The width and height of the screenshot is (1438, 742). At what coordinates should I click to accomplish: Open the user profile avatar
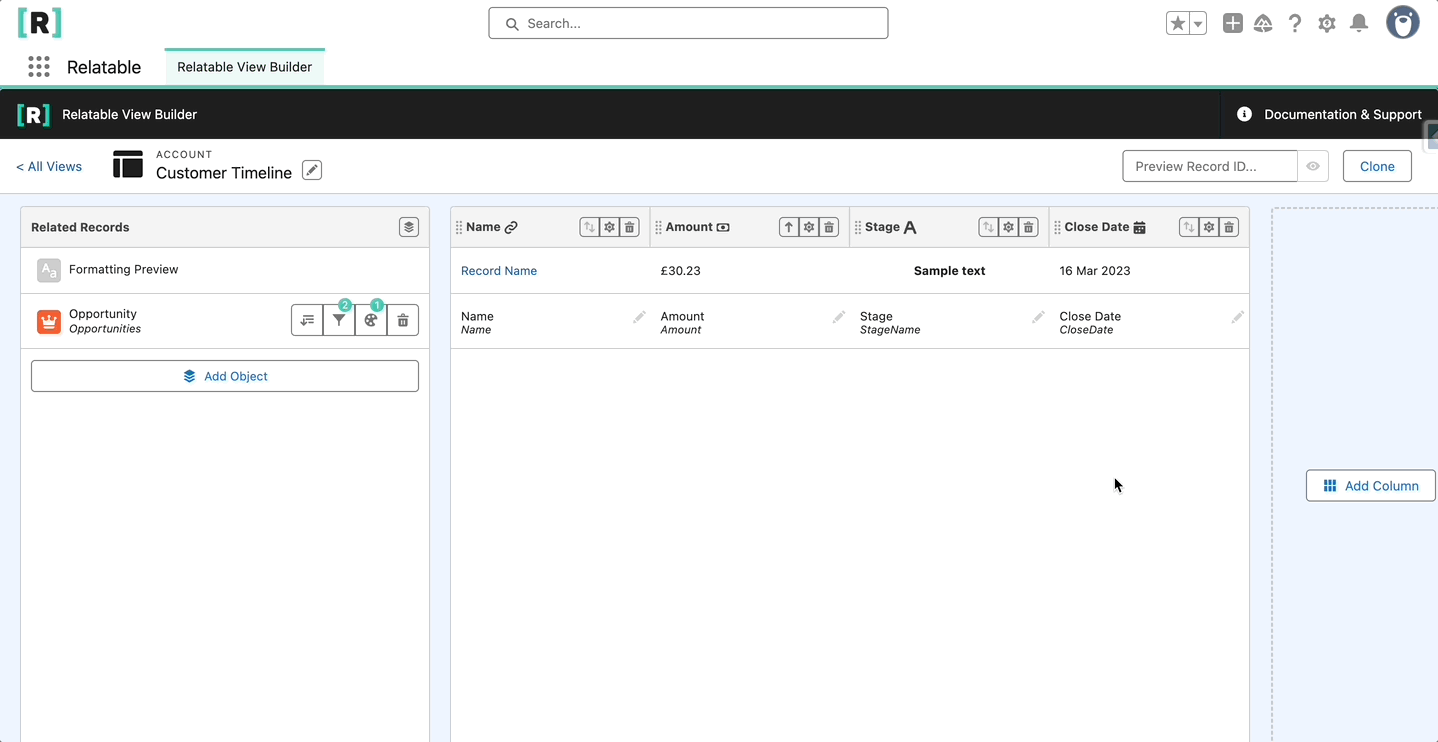[1403, 22]
